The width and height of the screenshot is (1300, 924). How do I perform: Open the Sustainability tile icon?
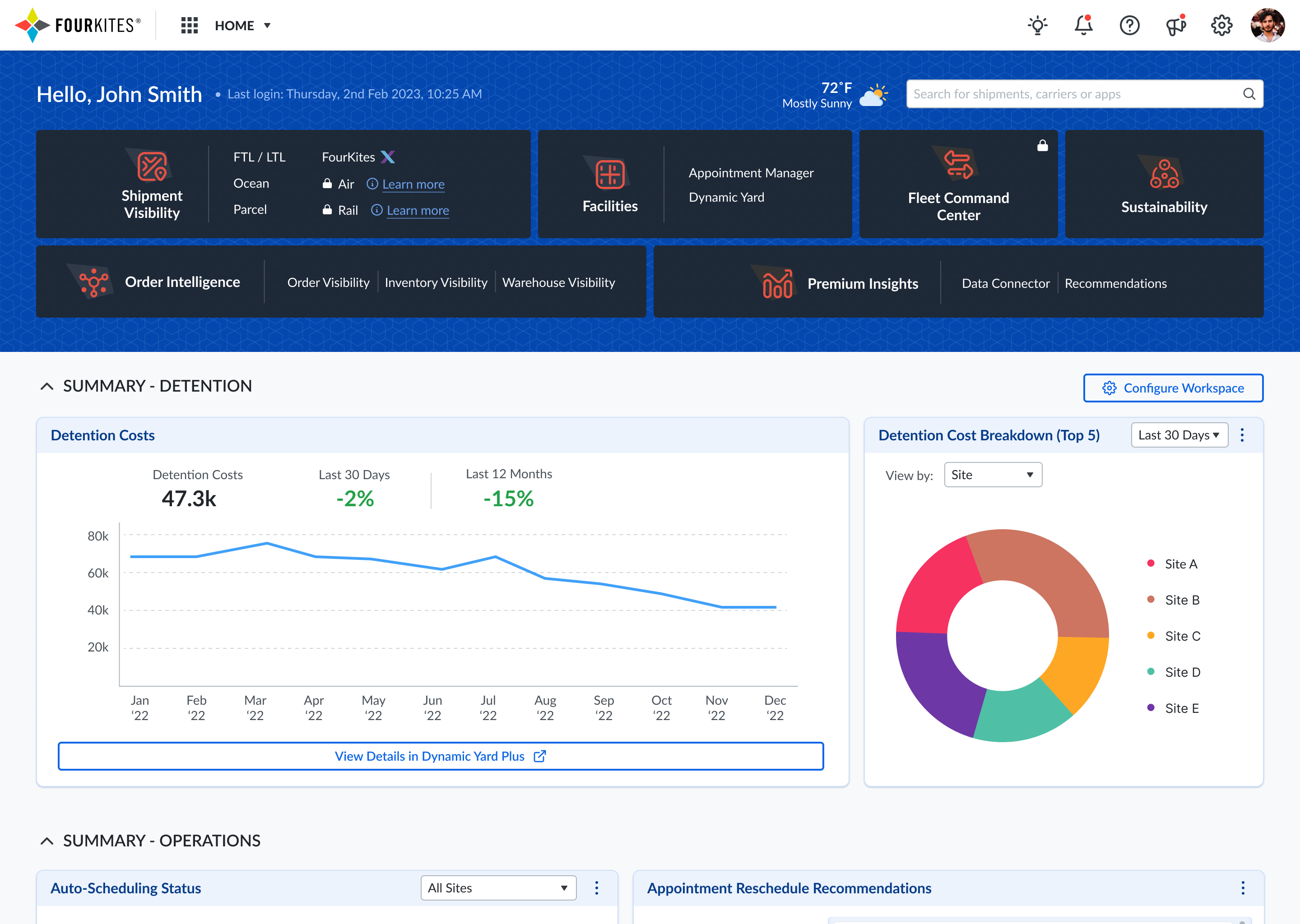click(1164, 174)
